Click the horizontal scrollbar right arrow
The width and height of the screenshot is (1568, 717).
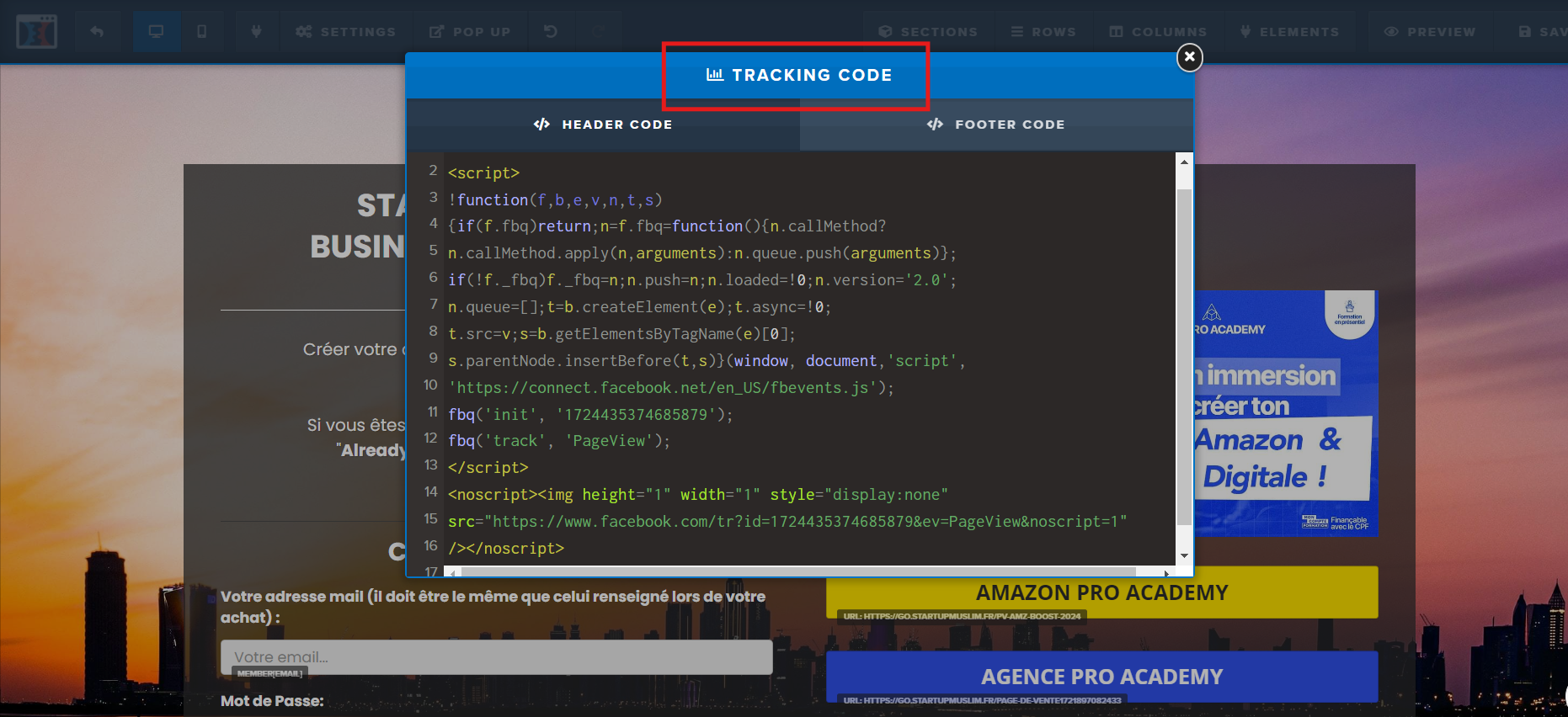pyautogui.click(x=1166, y=572)
